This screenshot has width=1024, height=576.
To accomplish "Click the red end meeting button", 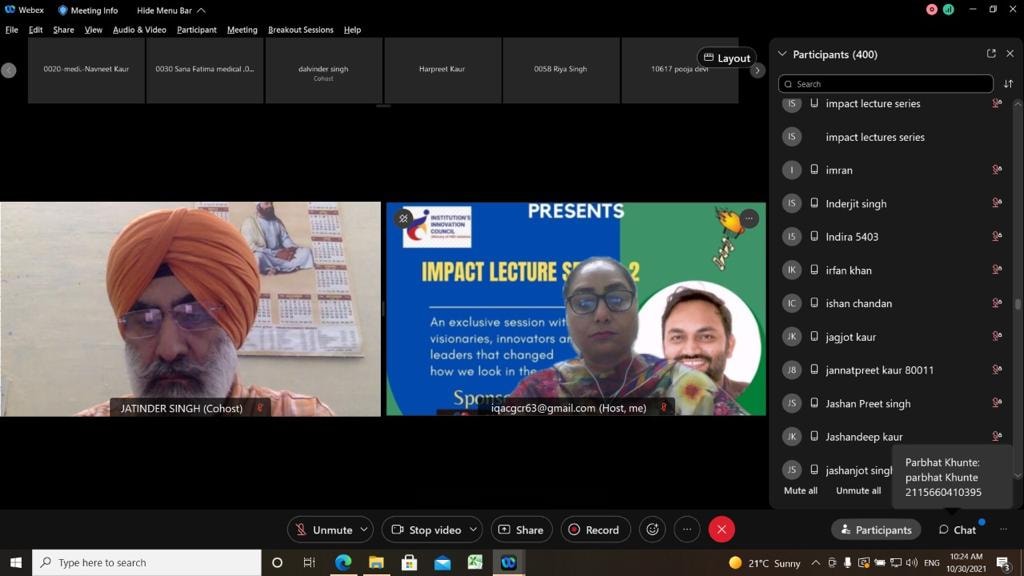I will [721, 530].
